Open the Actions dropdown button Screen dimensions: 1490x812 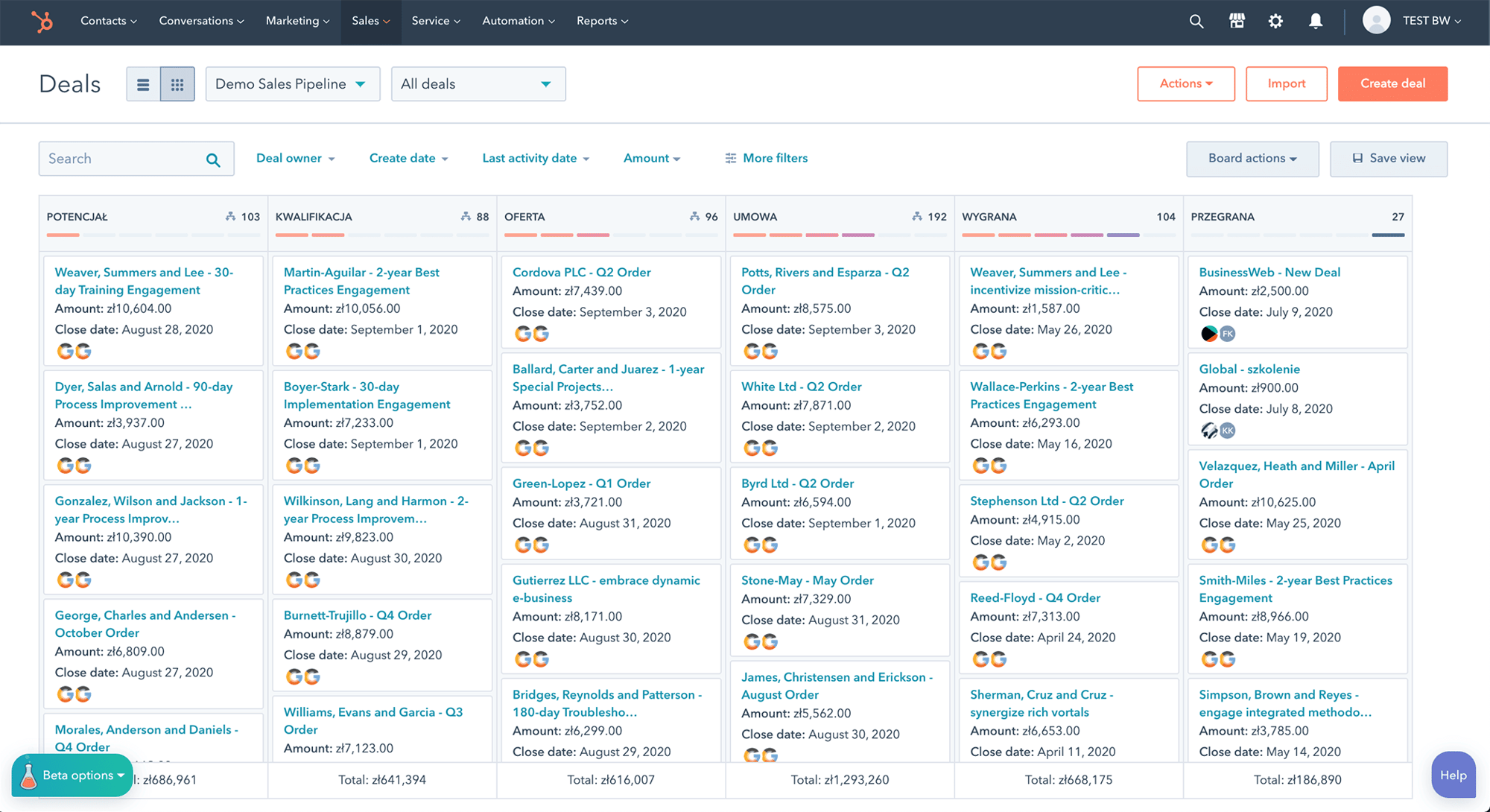tap(1186, 83)
